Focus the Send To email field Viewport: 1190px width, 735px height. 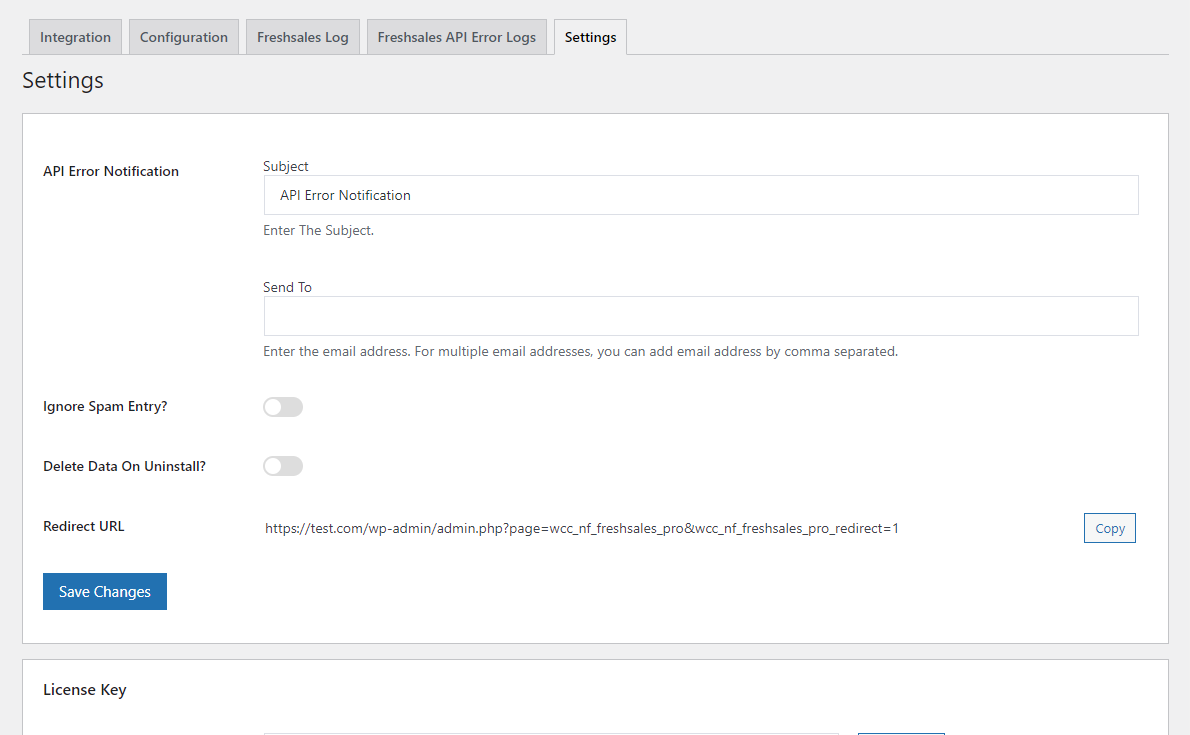point(701,316)
